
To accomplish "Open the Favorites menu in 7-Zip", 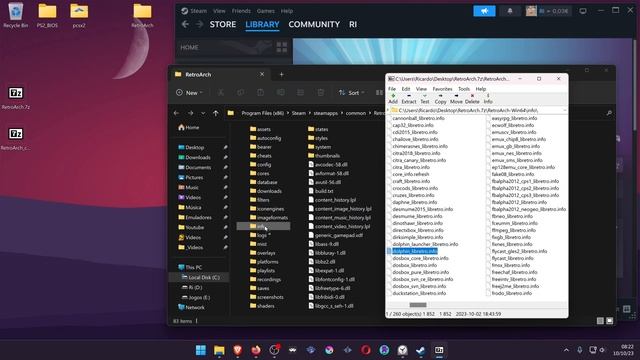I will [442, 89].
